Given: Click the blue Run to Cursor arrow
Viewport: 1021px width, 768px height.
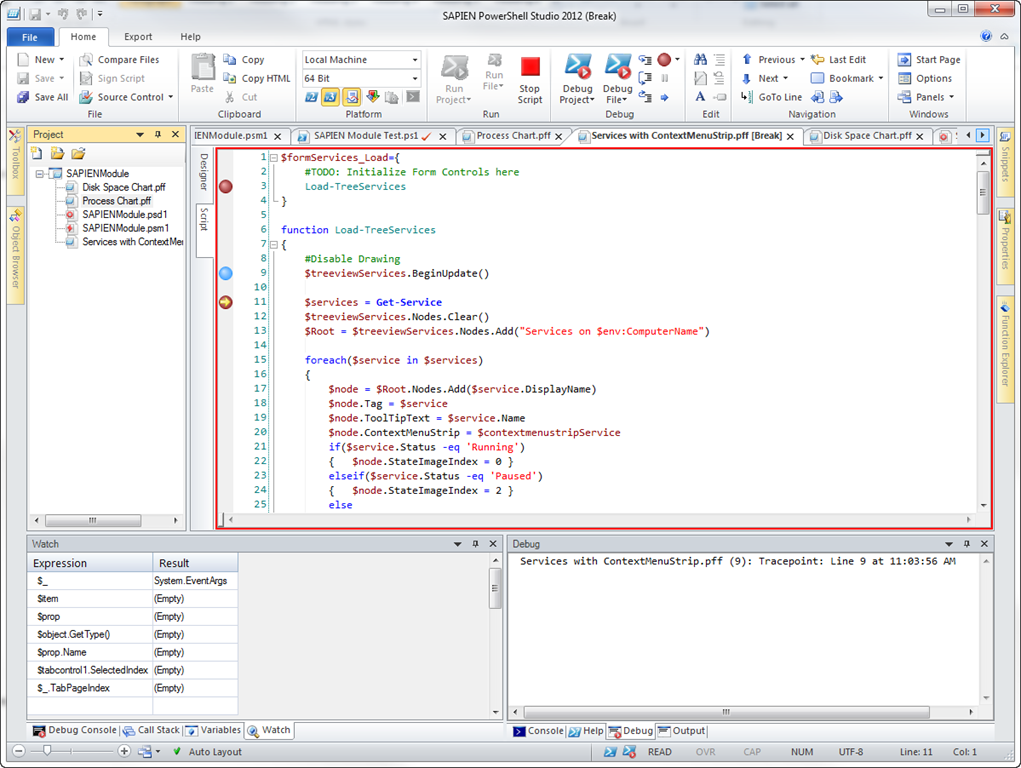Looking at the screenshot, I should click(664, 97).
